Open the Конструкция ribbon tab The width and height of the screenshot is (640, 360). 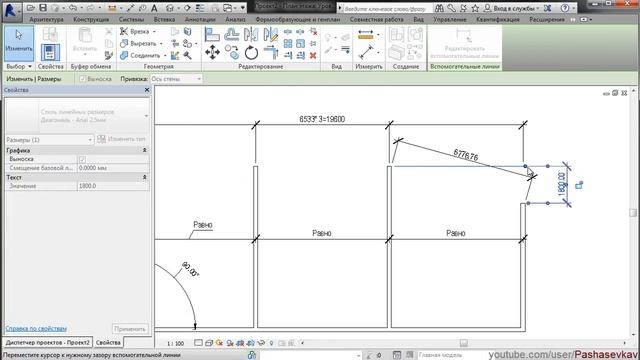coord(91,19)
